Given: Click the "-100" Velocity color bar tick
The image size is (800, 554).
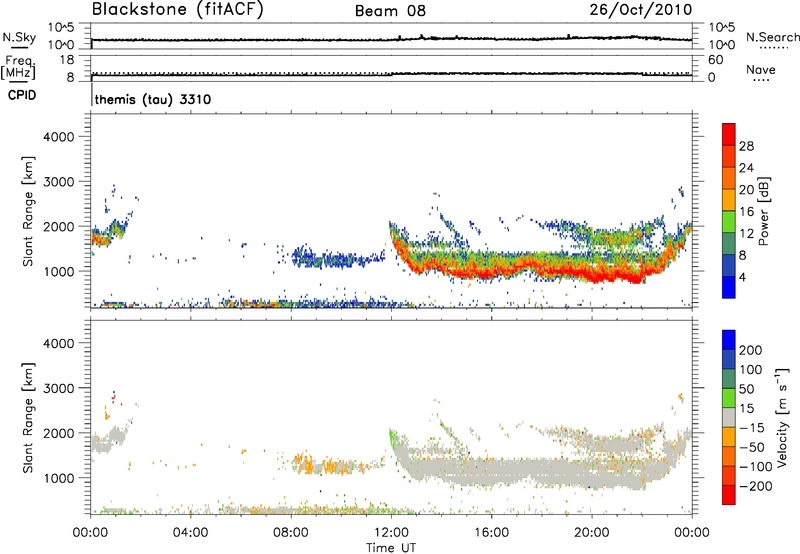Looking at the screenshot, I should (x=756, y=467).
